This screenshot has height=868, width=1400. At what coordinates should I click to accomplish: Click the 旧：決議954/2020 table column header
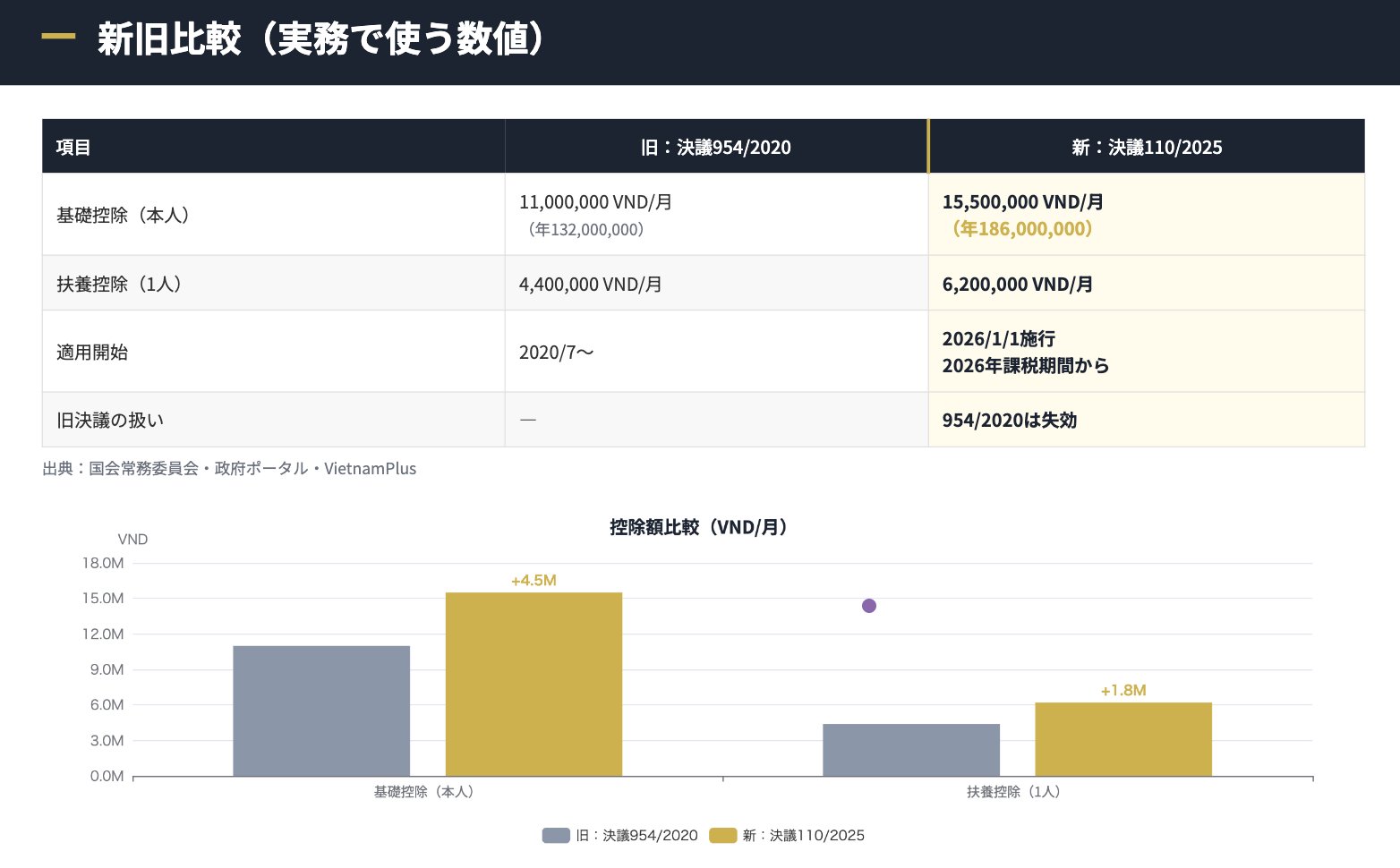point(716,147)
